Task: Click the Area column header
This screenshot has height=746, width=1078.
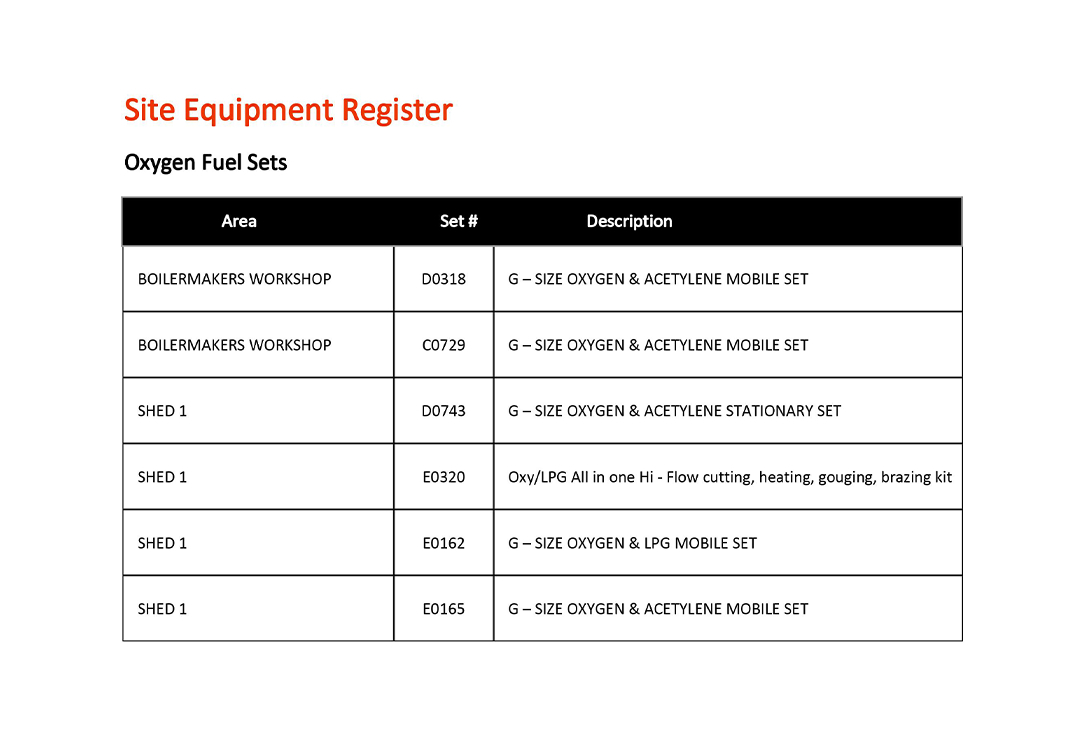Action: (x=239, y=221)
